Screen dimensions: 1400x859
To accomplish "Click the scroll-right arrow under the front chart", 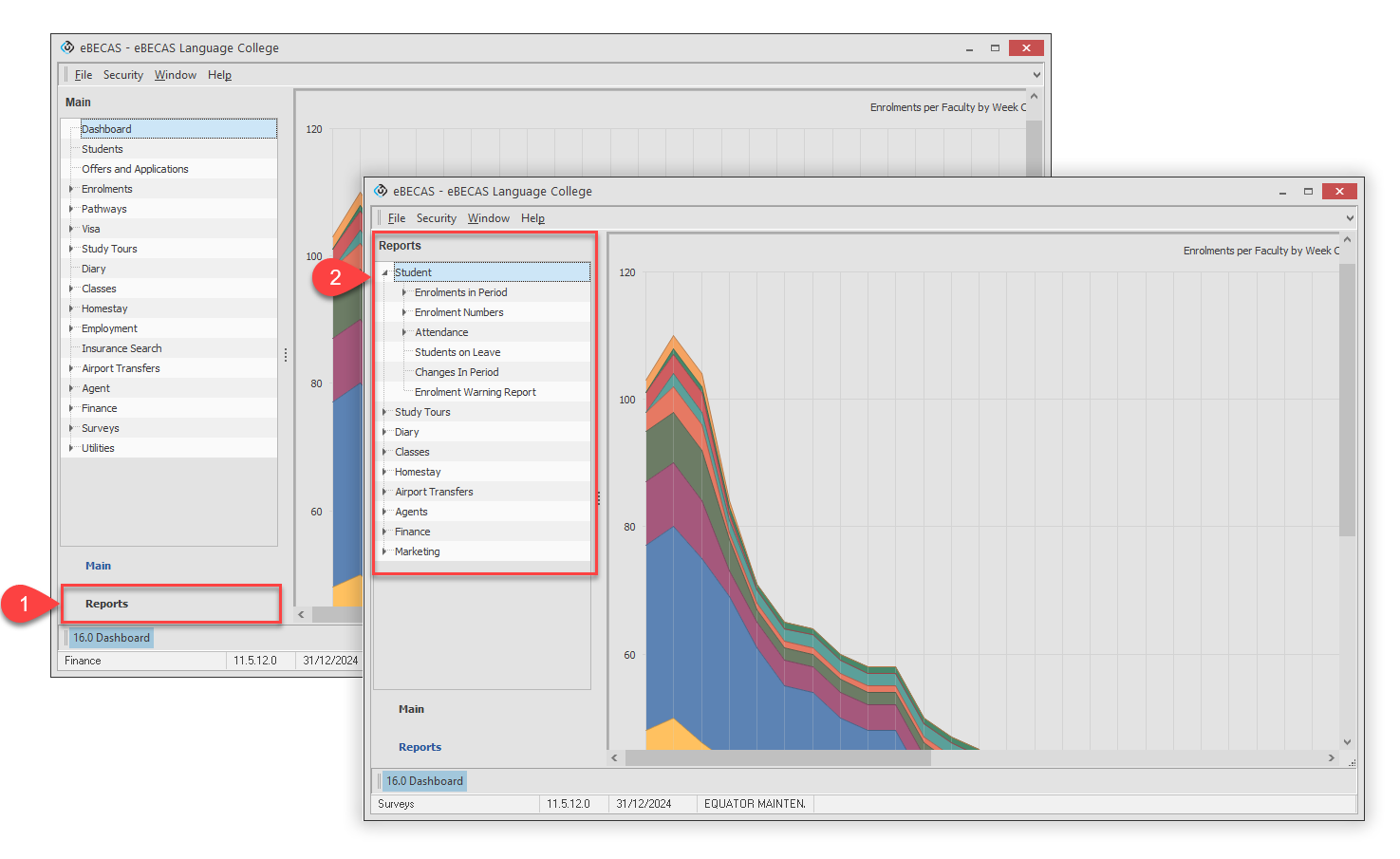I will pos(1331,757).
